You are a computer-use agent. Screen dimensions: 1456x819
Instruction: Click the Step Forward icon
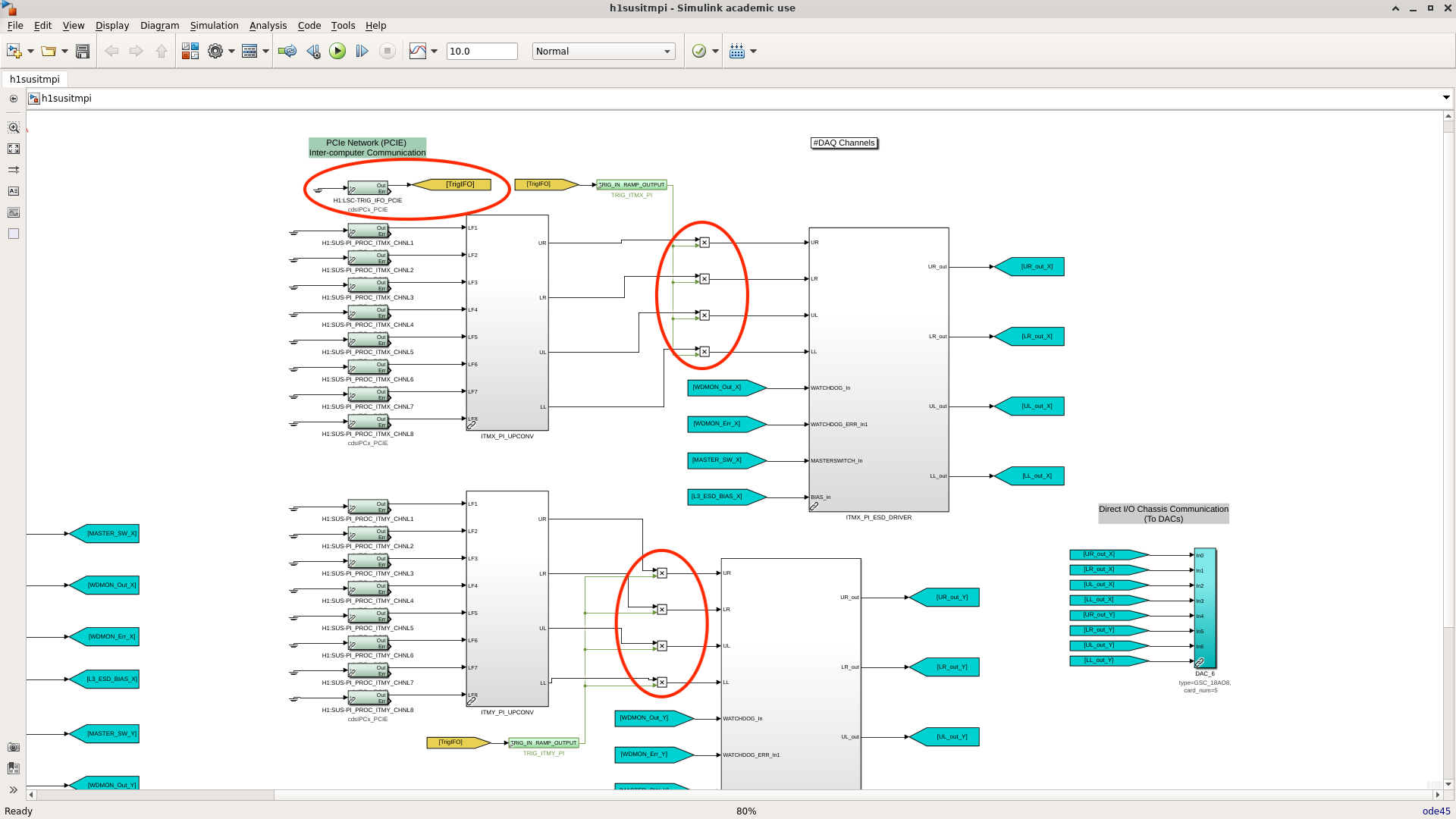[x=362, y=51]
